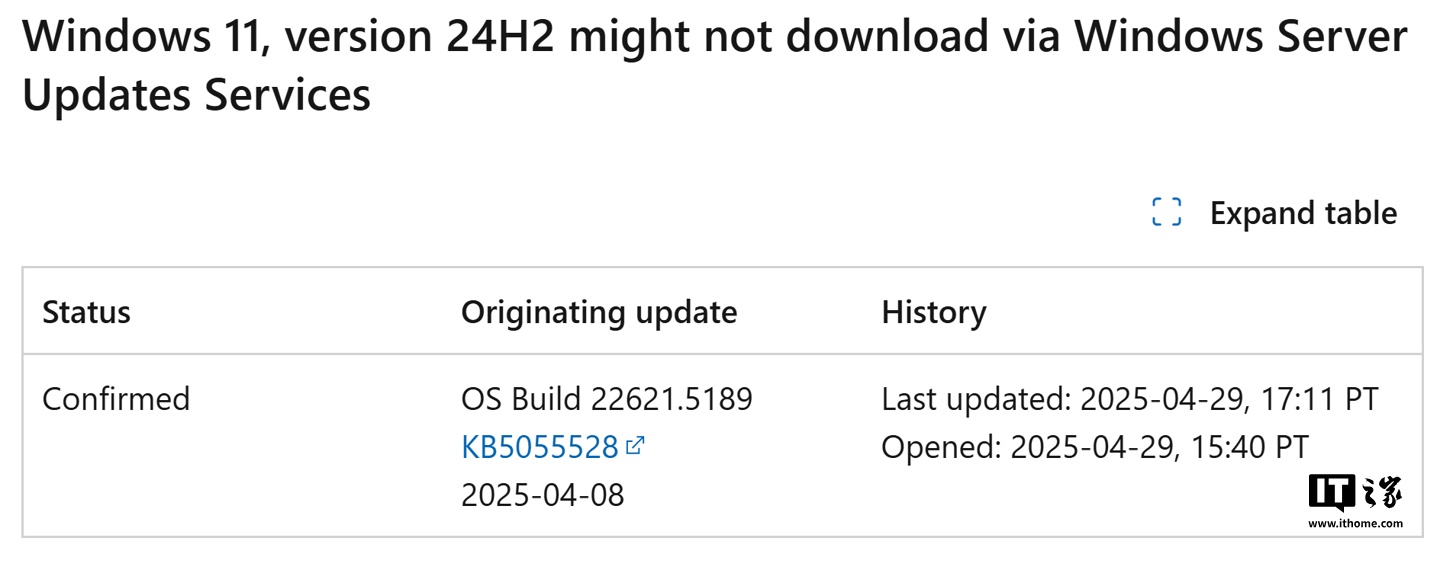Click the Opened label in History
This screenshot has height=570, width=1440.
(941, 447)
